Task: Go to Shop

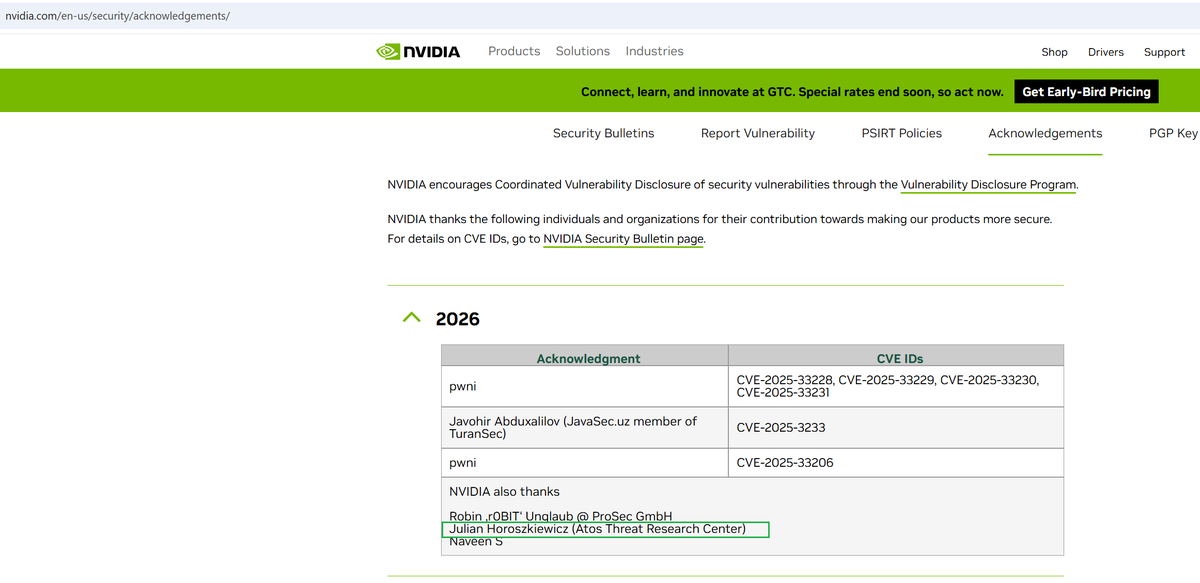Action: (1054, 52)
